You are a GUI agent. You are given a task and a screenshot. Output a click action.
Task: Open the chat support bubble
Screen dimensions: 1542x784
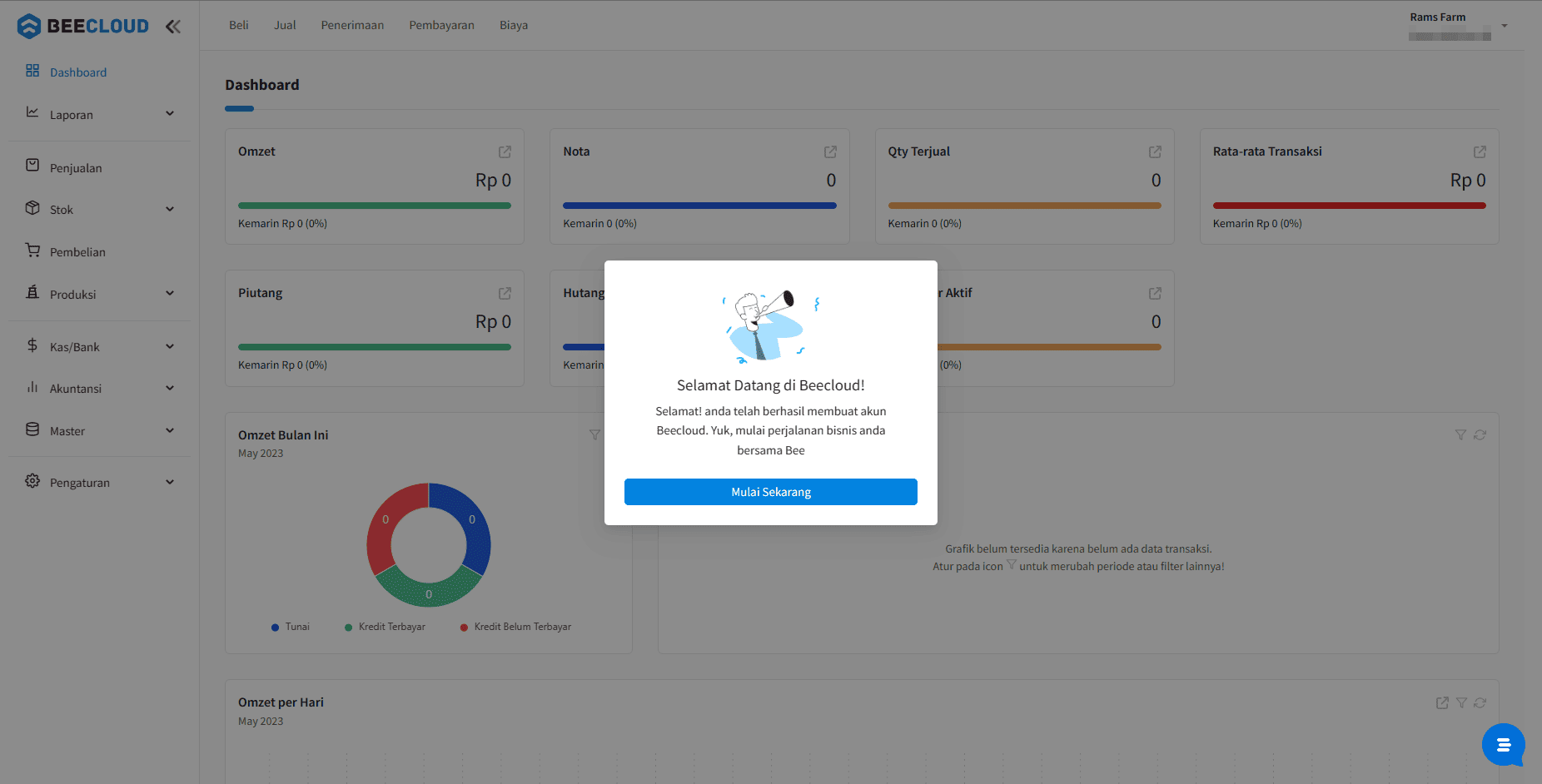coord(1504,745)
